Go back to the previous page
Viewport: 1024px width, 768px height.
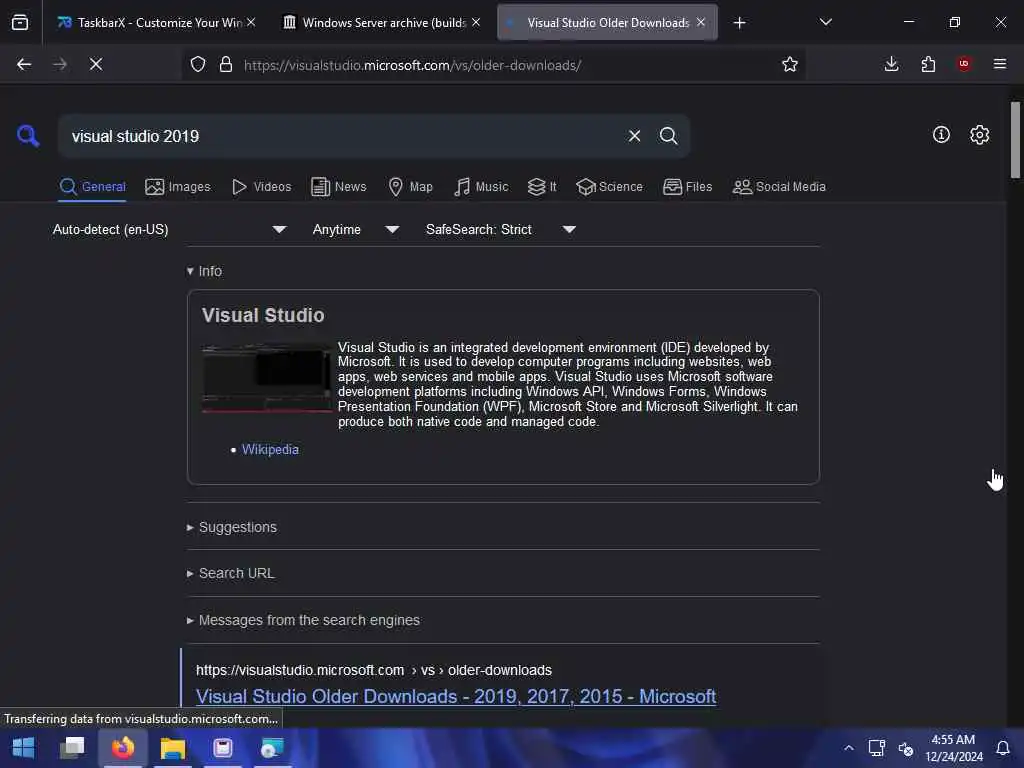tap(24, 65)
